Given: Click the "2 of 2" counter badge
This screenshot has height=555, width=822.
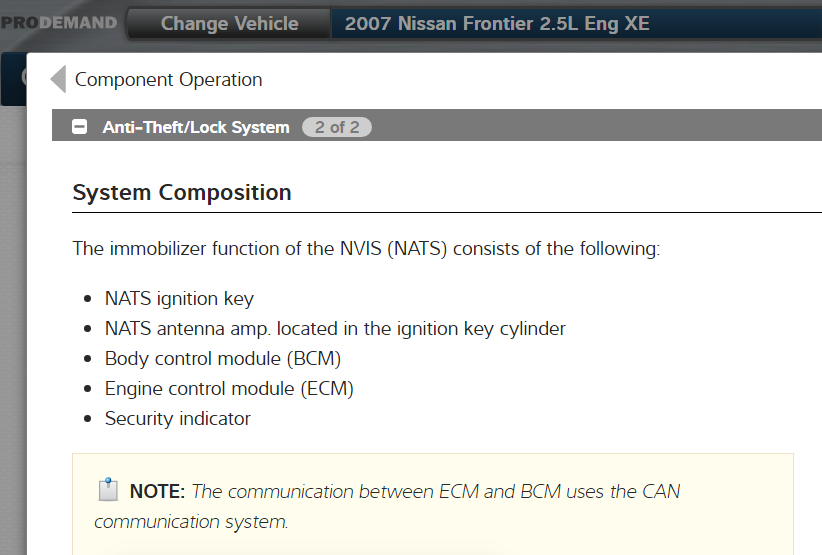Looking at the screenshot, I should pyautogui.click(x=337, y=127).
